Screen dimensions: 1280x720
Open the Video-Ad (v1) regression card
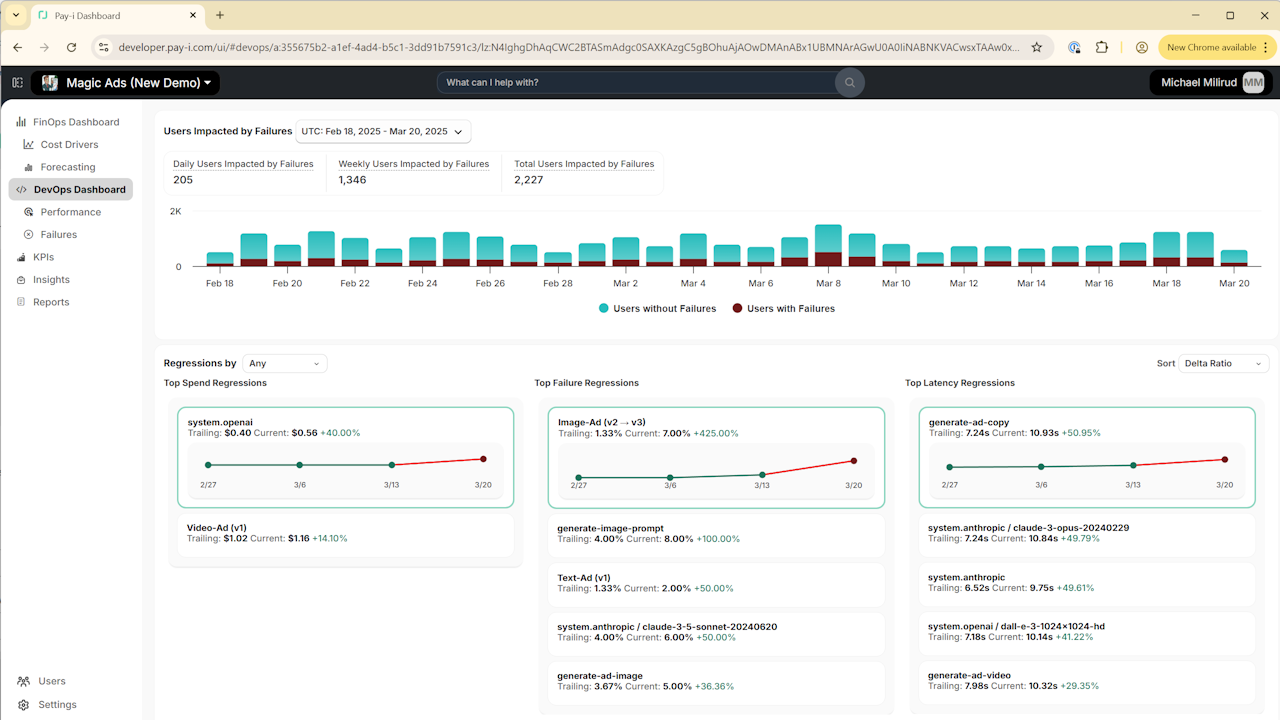tap(345, 533)
